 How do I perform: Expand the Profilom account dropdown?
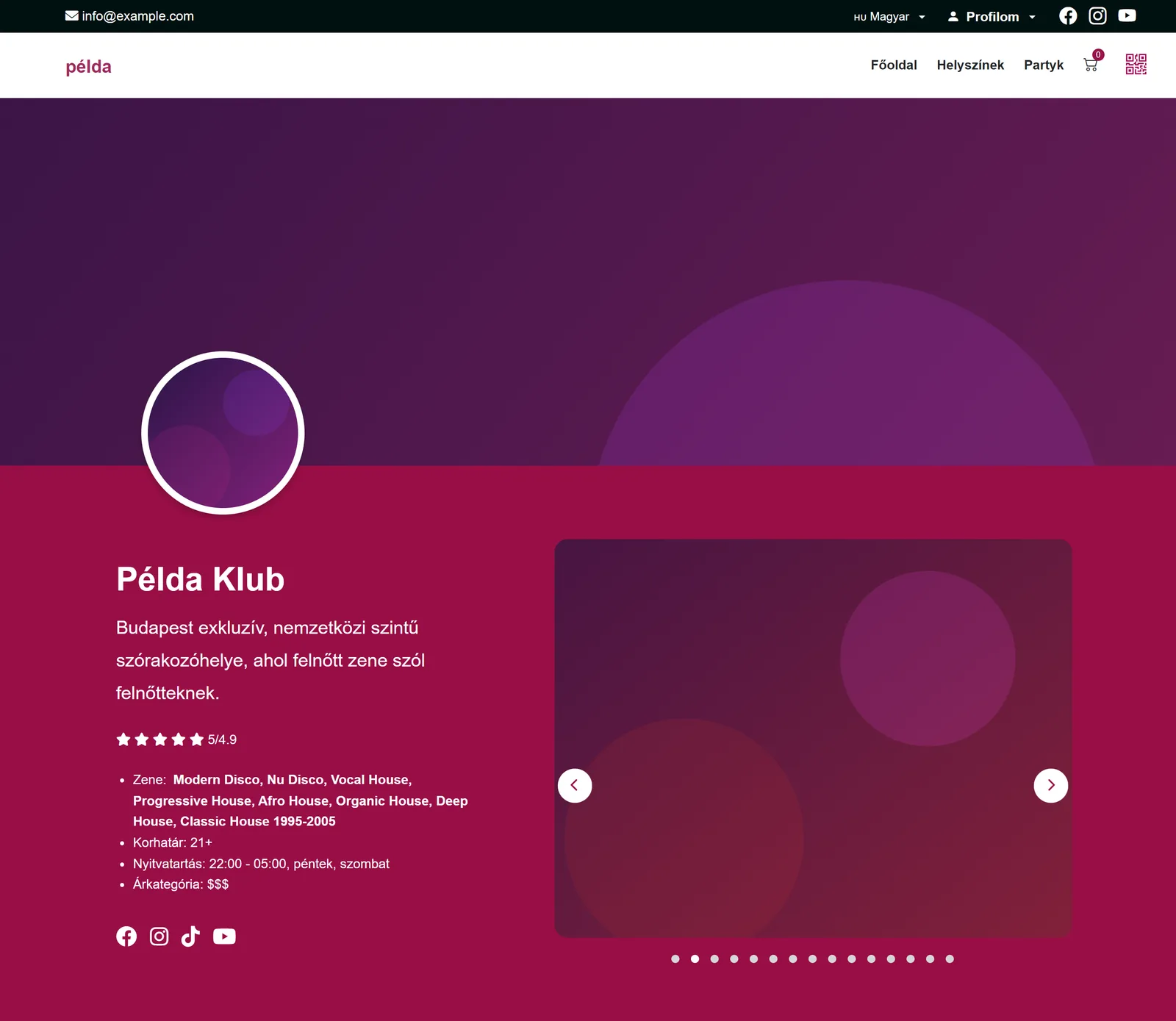[992, 17]
